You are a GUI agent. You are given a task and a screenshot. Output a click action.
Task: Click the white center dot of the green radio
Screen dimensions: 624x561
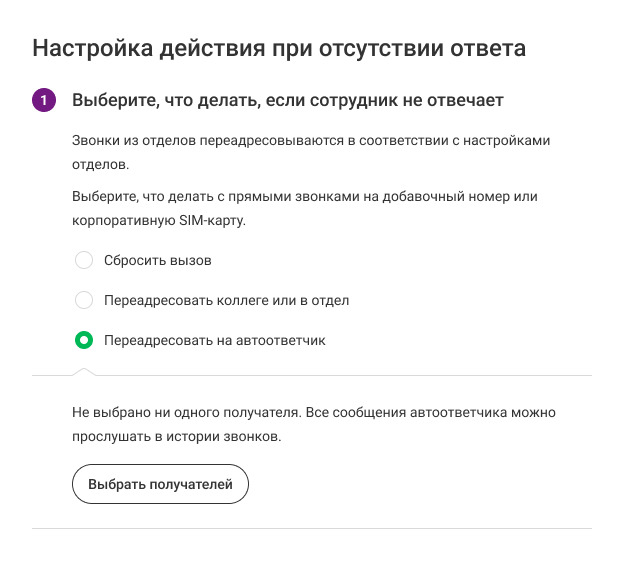pos(84,340)
